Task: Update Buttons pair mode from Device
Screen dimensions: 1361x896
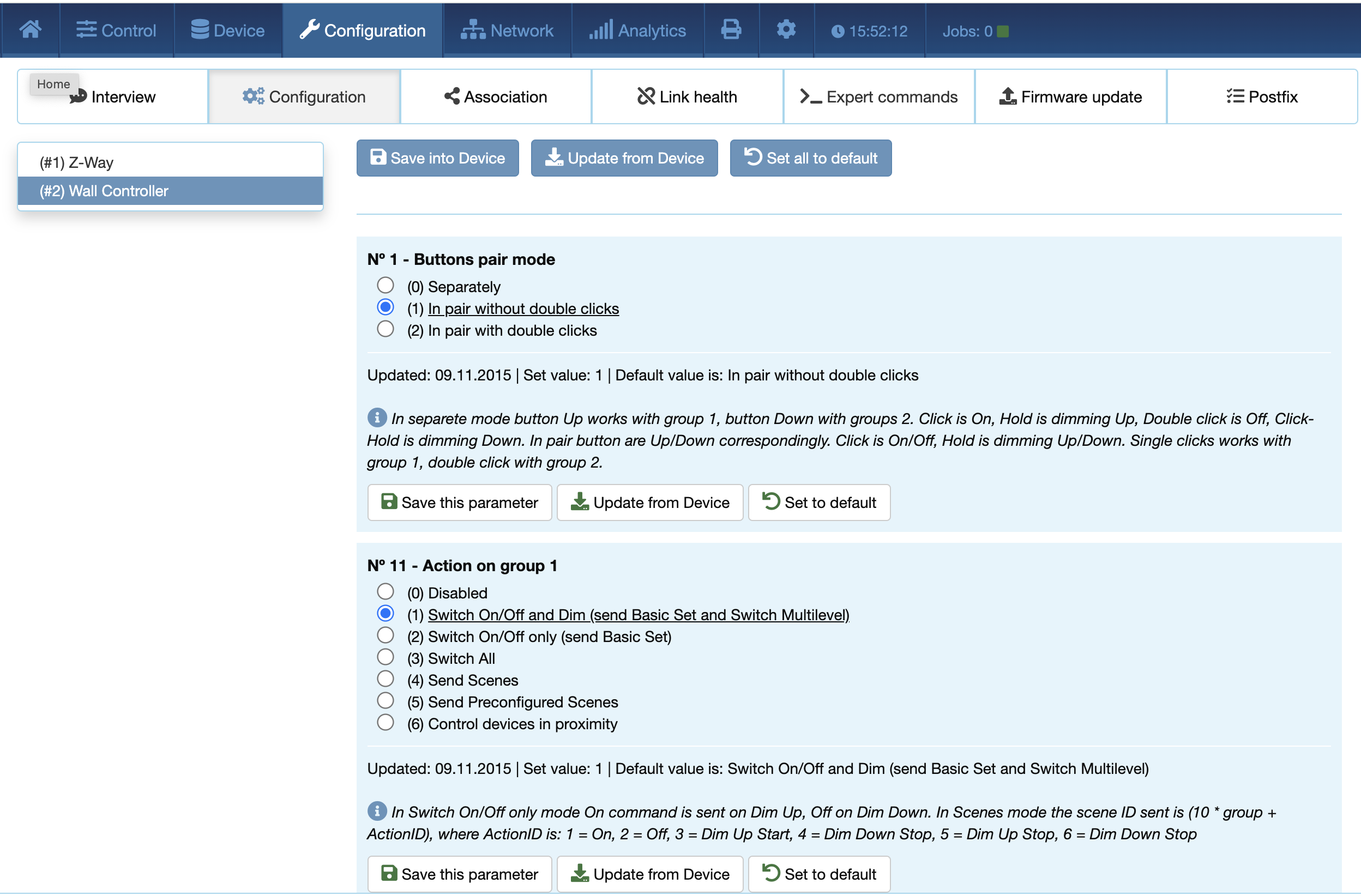Action: point(650,503)
